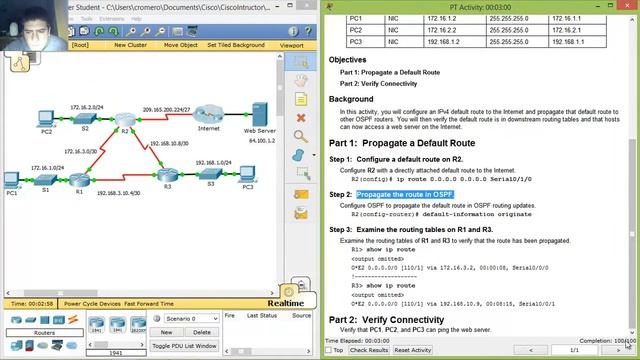Go to next instruction page arrow

click(x=618, y=350)
